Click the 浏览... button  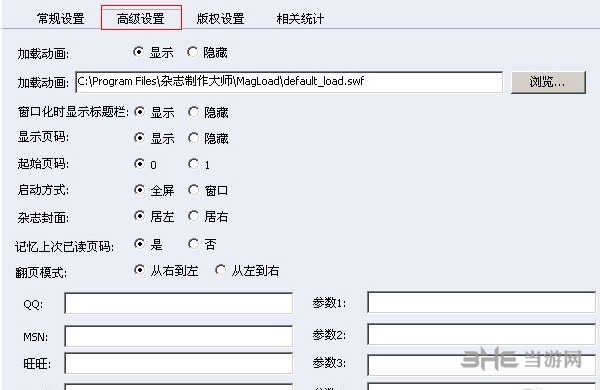point(548,82)
